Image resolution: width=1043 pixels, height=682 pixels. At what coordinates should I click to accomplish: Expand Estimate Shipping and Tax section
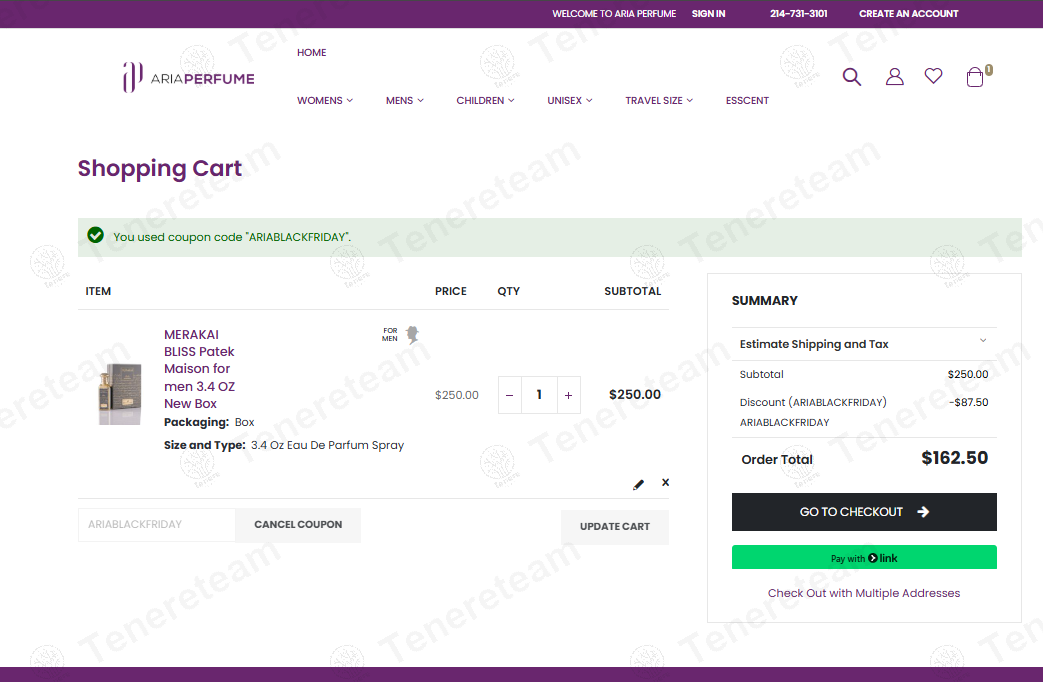point(863,344)
